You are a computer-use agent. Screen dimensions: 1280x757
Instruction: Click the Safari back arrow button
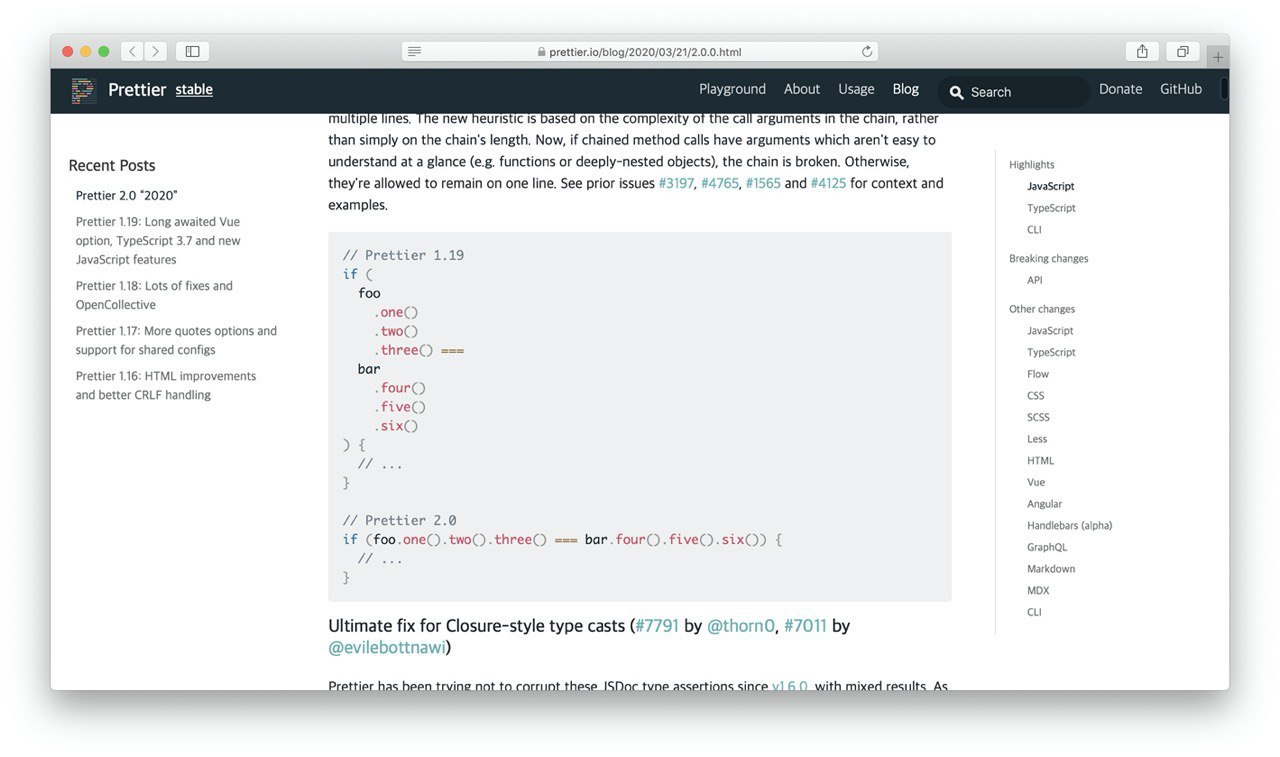132,51
